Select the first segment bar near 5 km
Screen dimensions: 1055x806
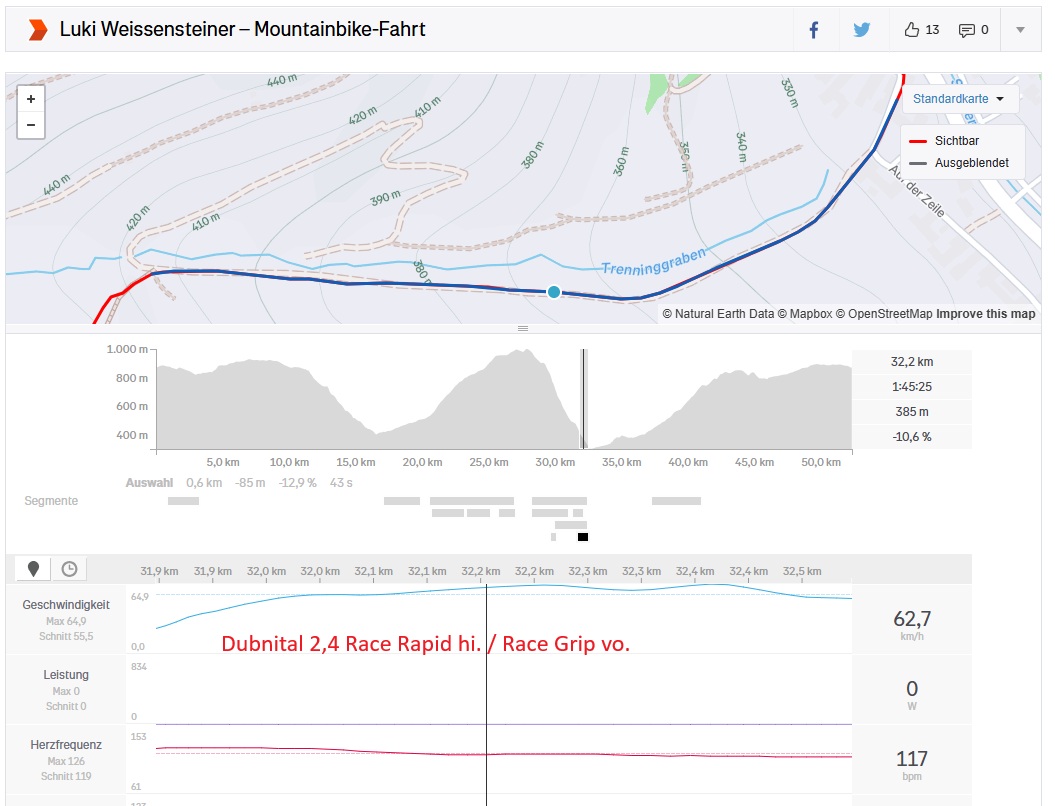183,501
